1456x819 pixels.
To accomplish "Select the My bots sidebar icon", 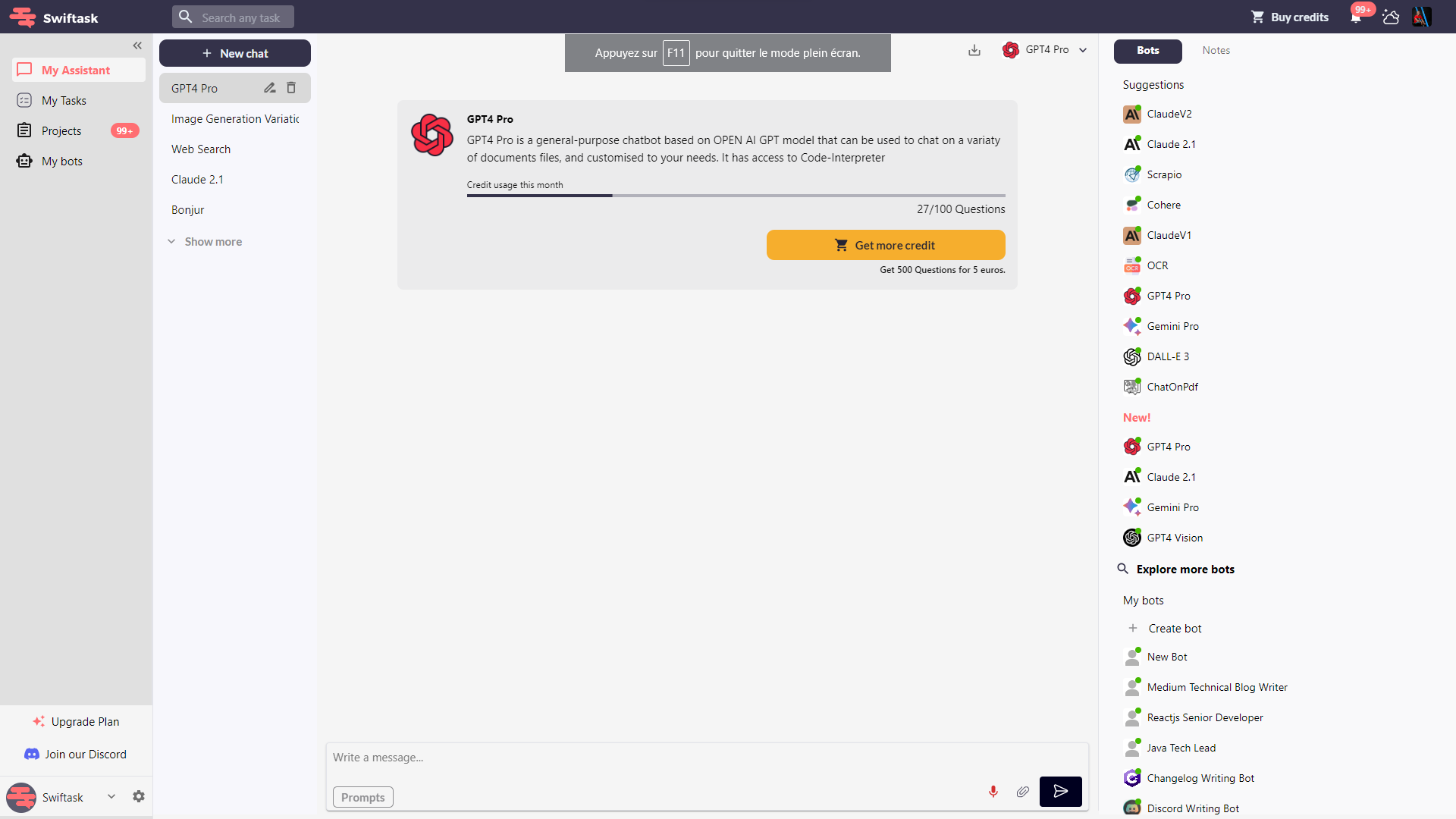I will [24, 161].
